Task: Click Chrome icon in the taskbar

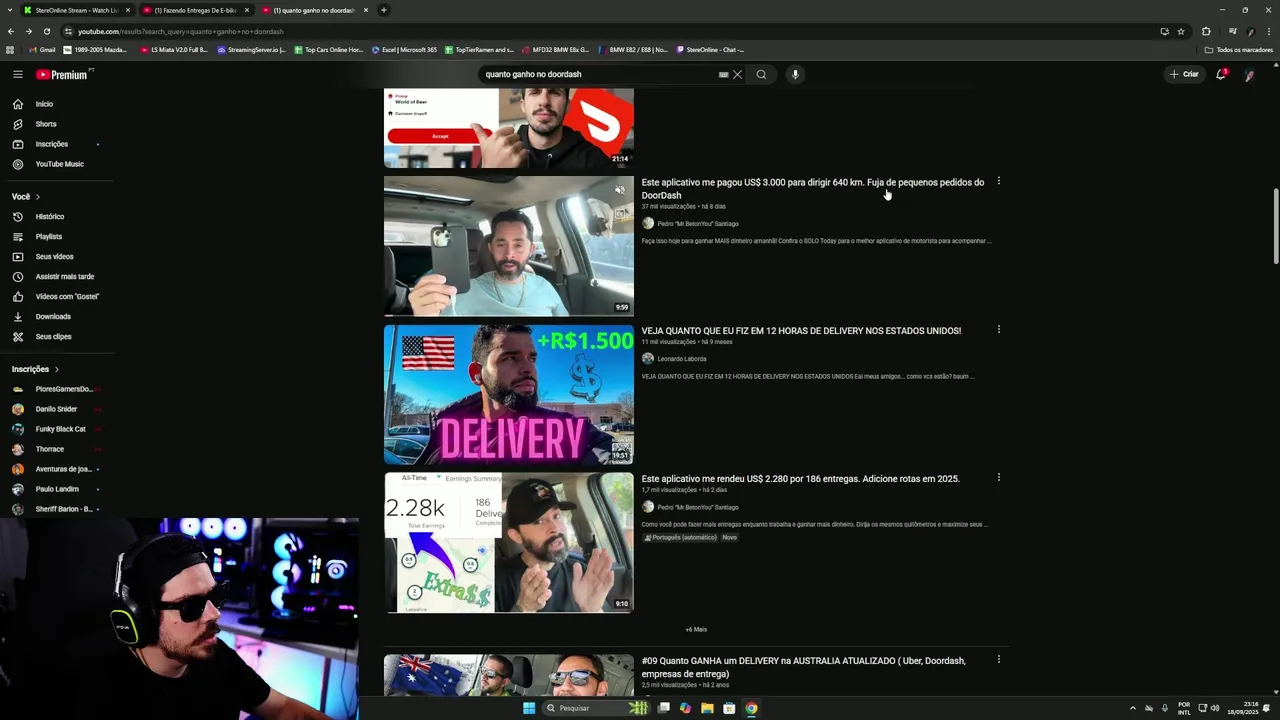Action: tap(751, 708)
